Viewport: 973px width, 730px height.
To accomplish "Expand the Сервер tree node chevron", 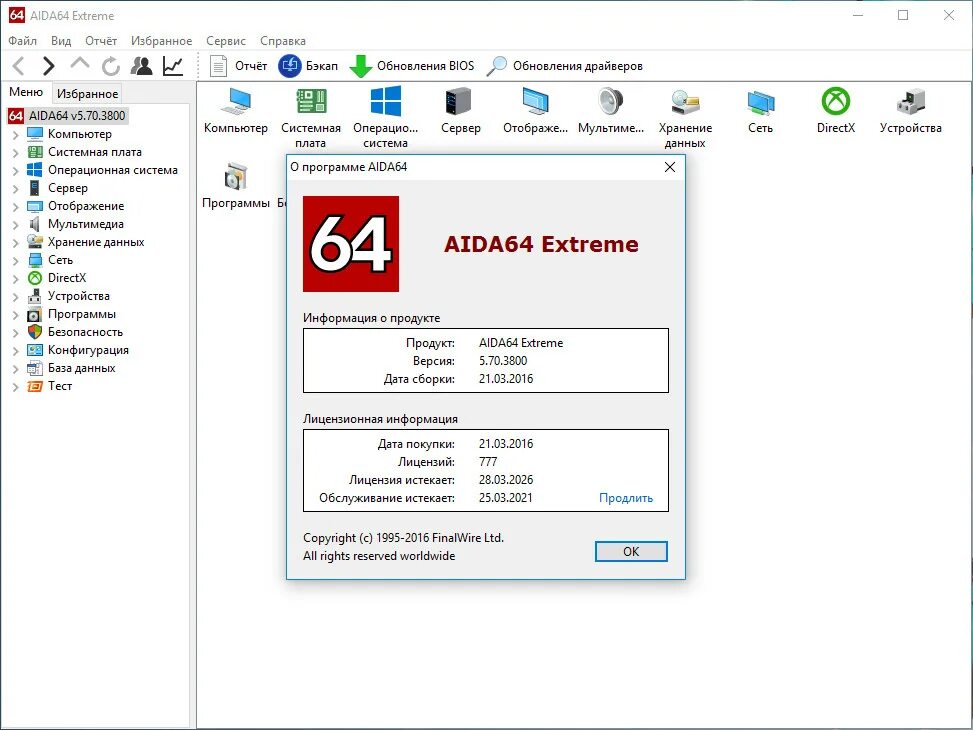I will (x=16, y=189).
